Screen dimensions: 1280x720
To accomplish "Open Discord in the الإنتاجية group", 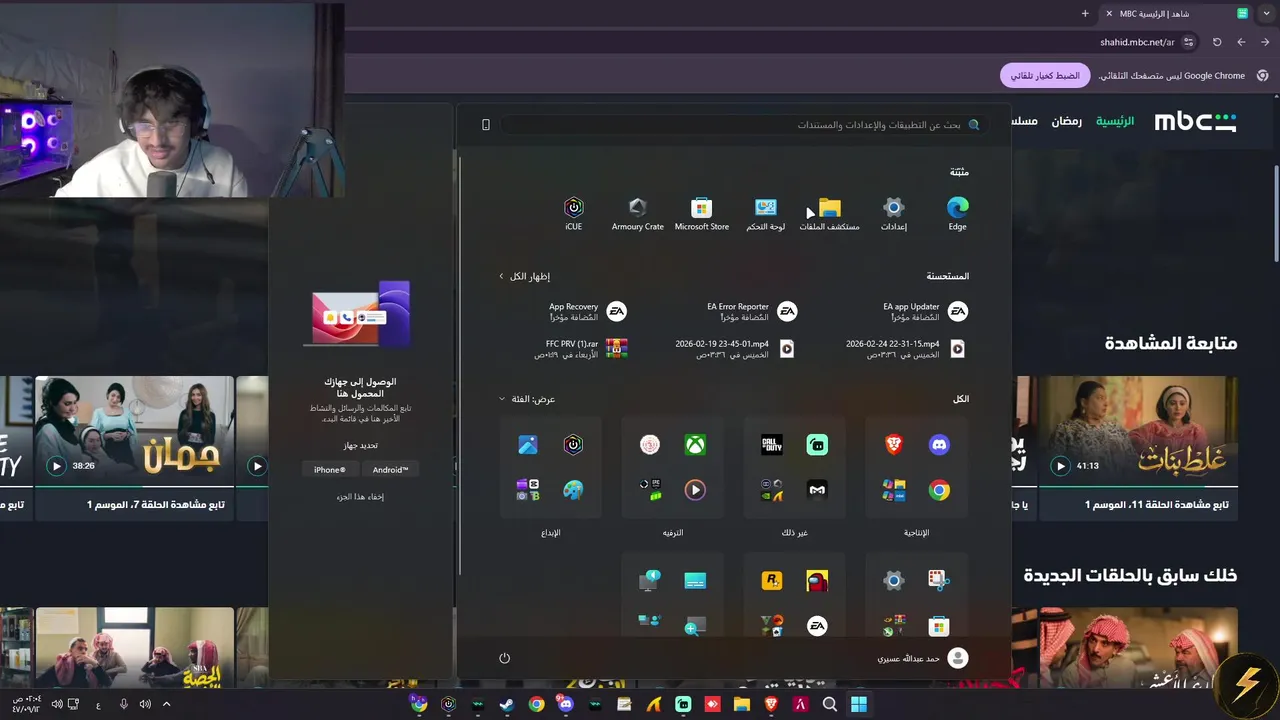I will coord(939,445).
